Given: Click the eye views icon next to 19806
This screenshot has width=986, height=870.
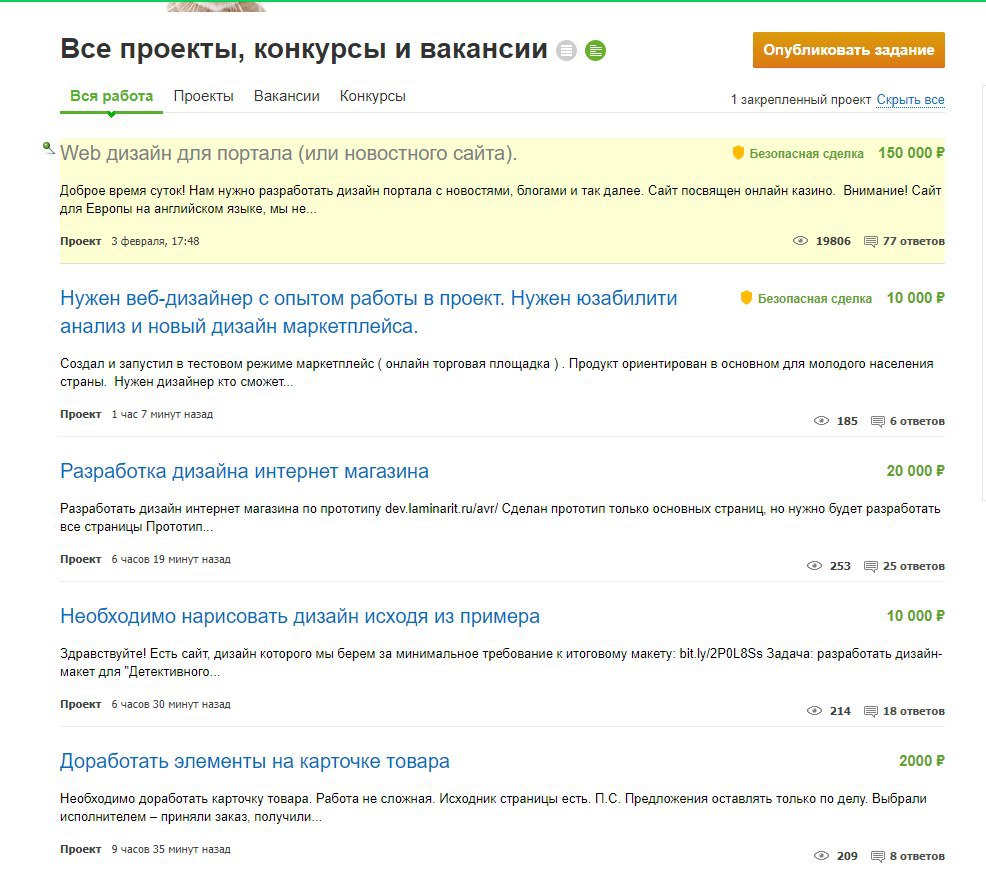Looking at the screenshot, I should 800,241.
